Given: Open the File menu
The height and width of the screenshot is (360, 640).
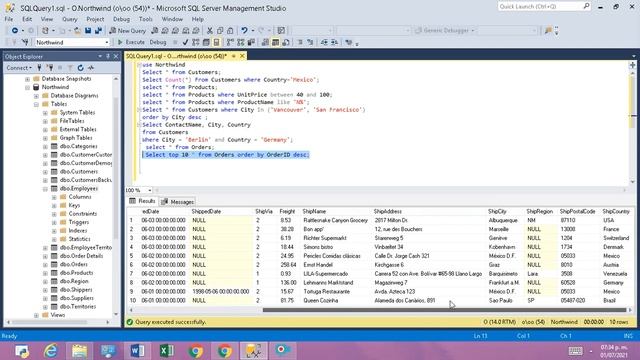Looking at the screenshot, I should (9, 19).
